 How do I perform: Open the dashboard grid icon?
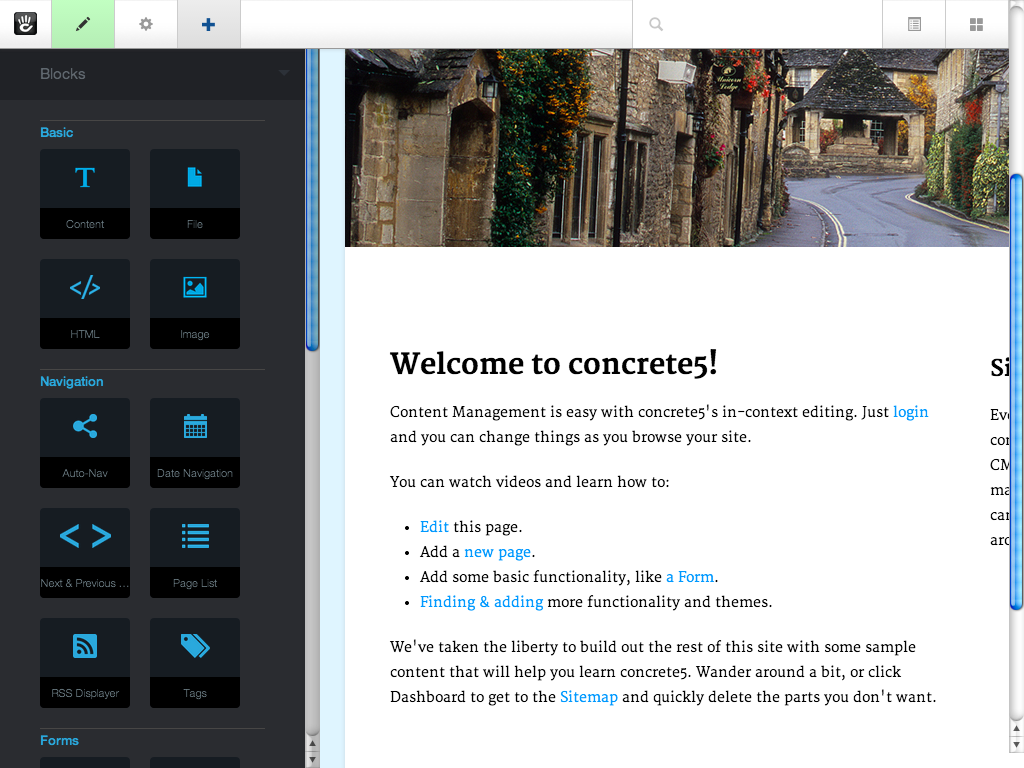tap(976, 24)
